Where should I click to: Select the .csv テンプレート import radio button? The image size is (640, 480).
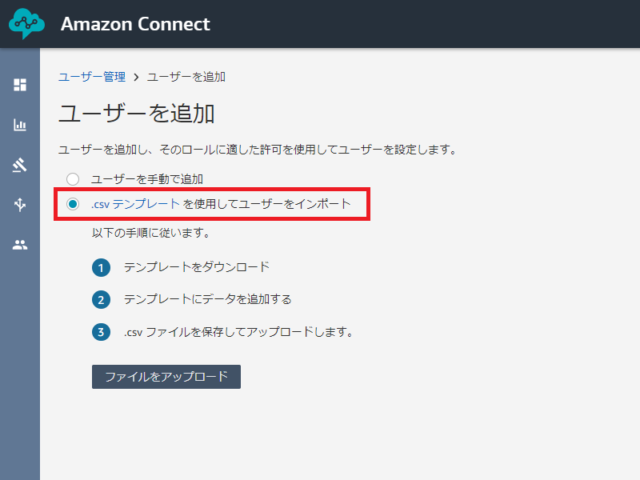coord(73,204)
